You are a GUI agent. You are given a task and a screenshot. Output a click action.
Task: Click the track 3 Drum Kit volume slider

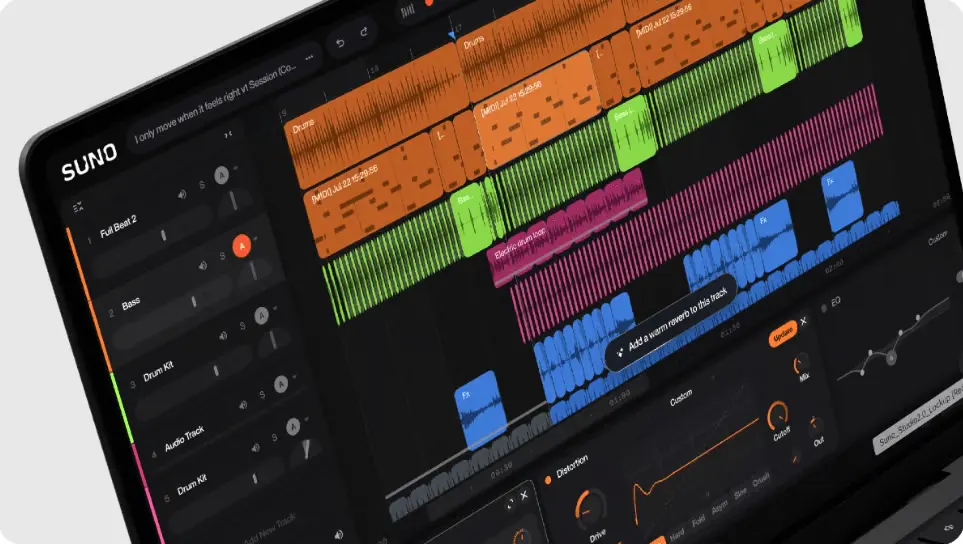pyautogui.click(x=194, y=381)
